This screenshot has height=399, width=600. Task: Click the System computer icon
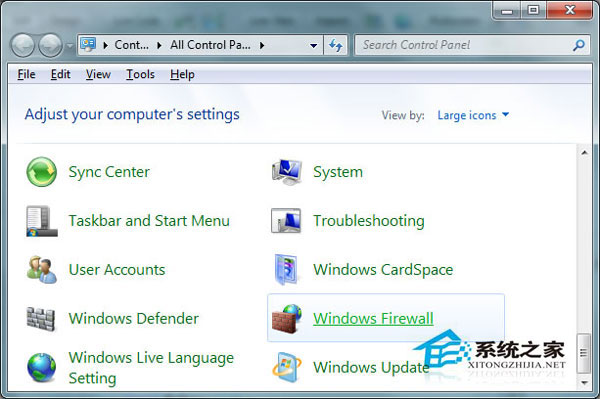click(287, 172)
